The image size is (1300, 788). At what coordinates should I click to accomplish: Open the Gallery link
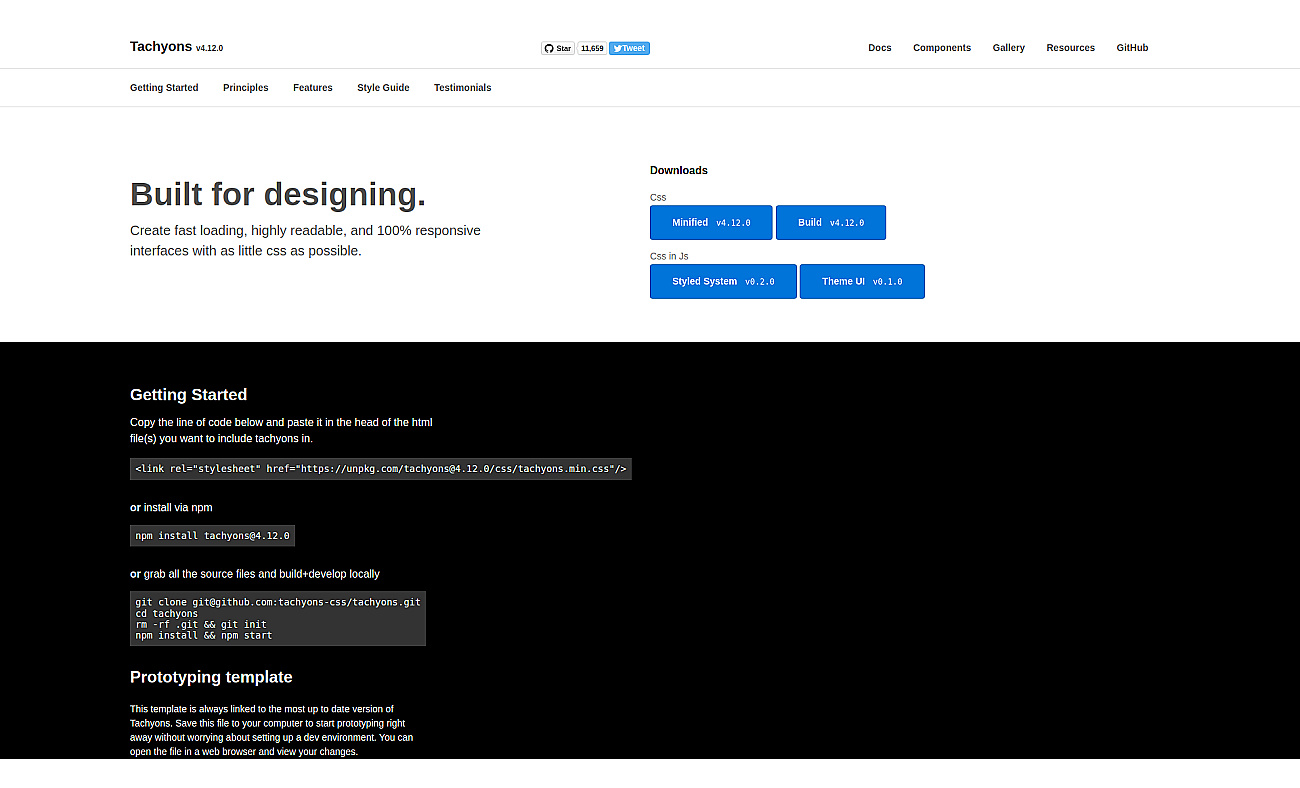click(1009, 48)
